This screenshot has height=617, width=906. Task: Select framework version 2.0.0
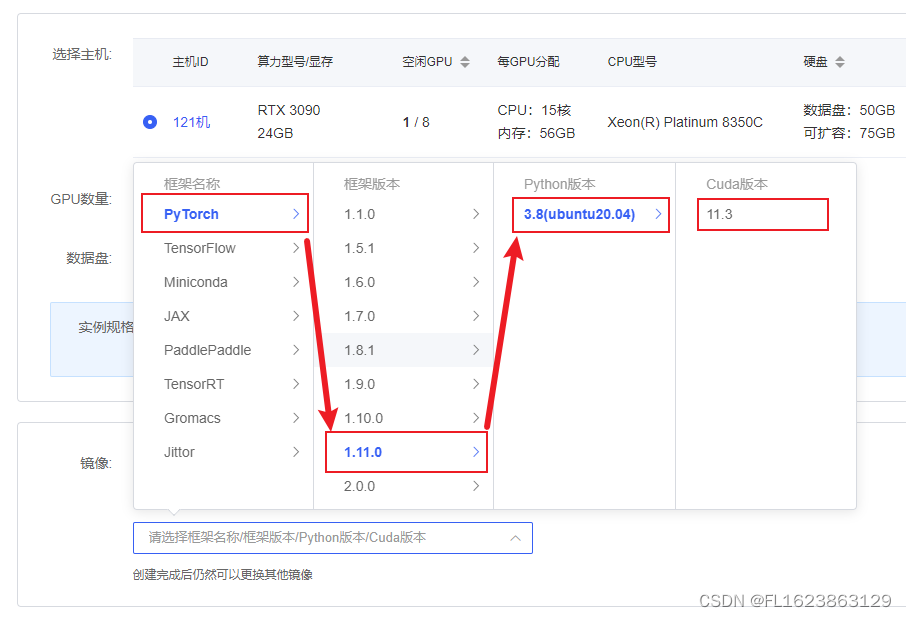[x=359, y=486]
